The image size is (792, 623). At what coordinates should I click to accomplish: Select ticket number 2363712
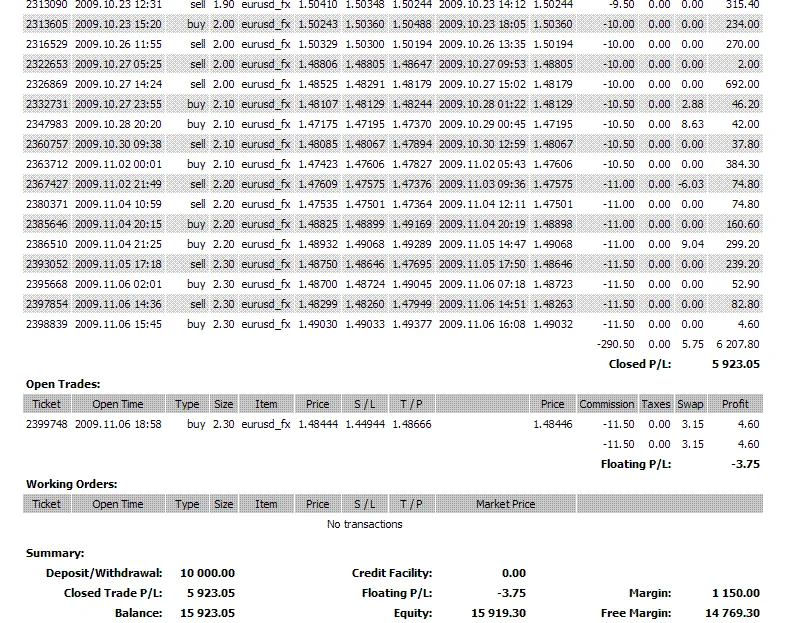click(x=46, y=164)
